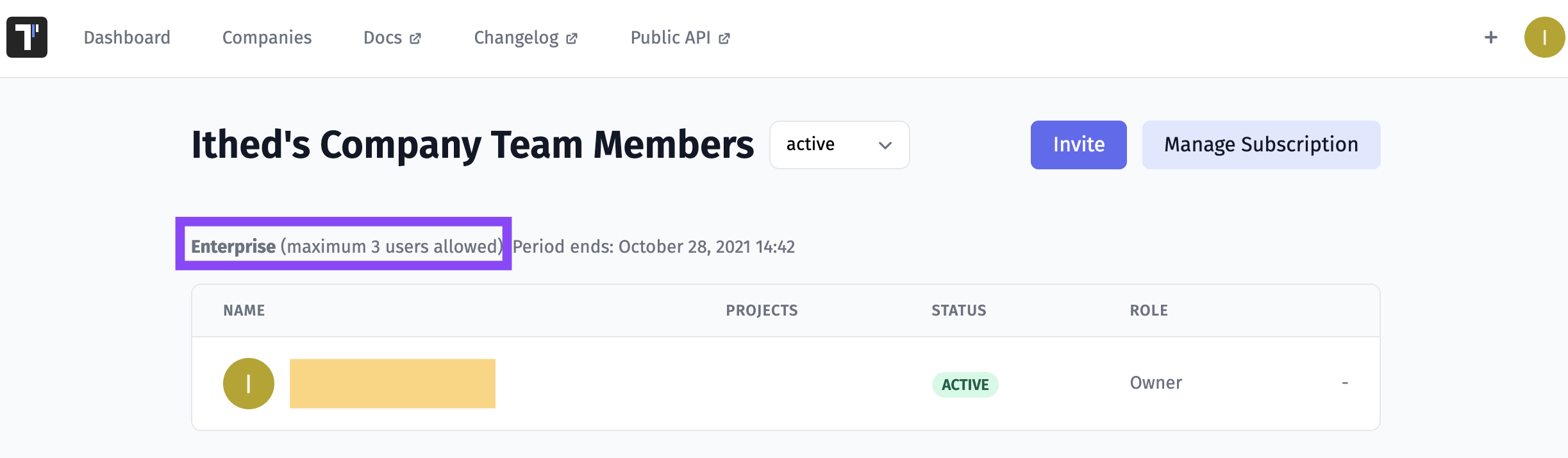Open the active status filter dropdown
Screen dimensions: 1568x458
pos(839,145)
